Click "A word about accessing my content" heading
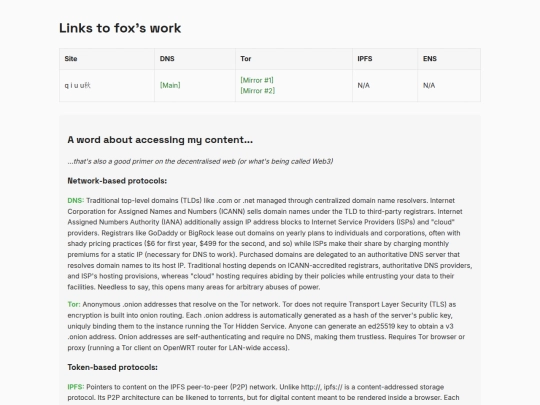Viewport: 540px width, 405px height. point(160,140)
